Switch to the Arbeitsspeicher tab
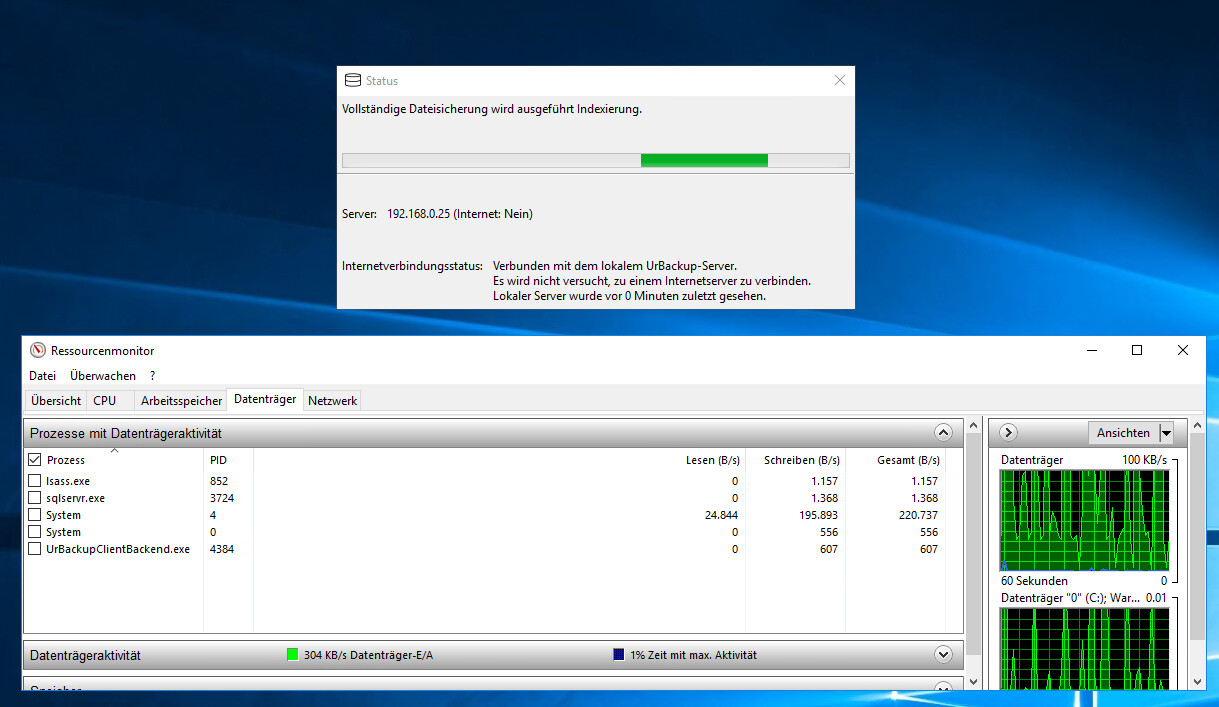 coord(181,401)
